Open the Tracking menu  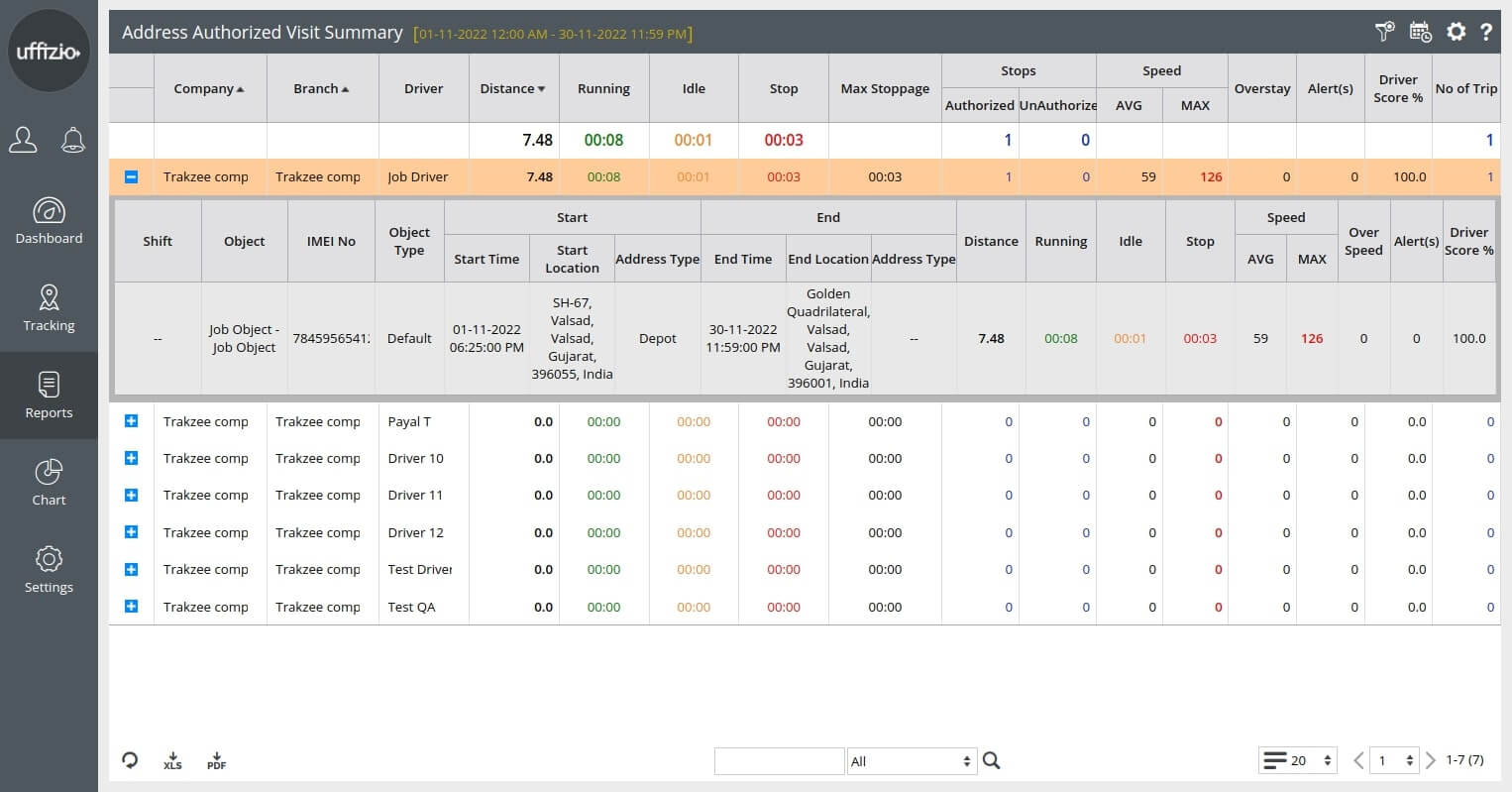coord(49,308)
